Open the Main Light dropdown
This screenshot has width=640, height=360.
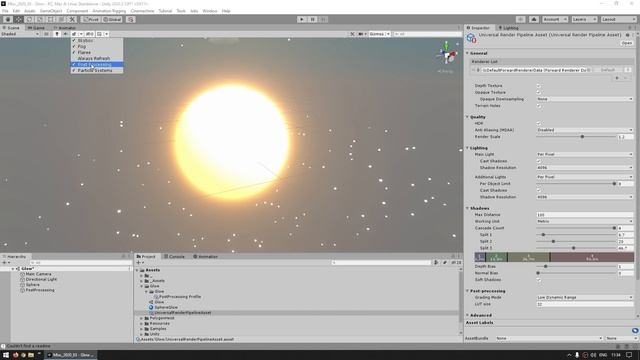coord(584,154)
